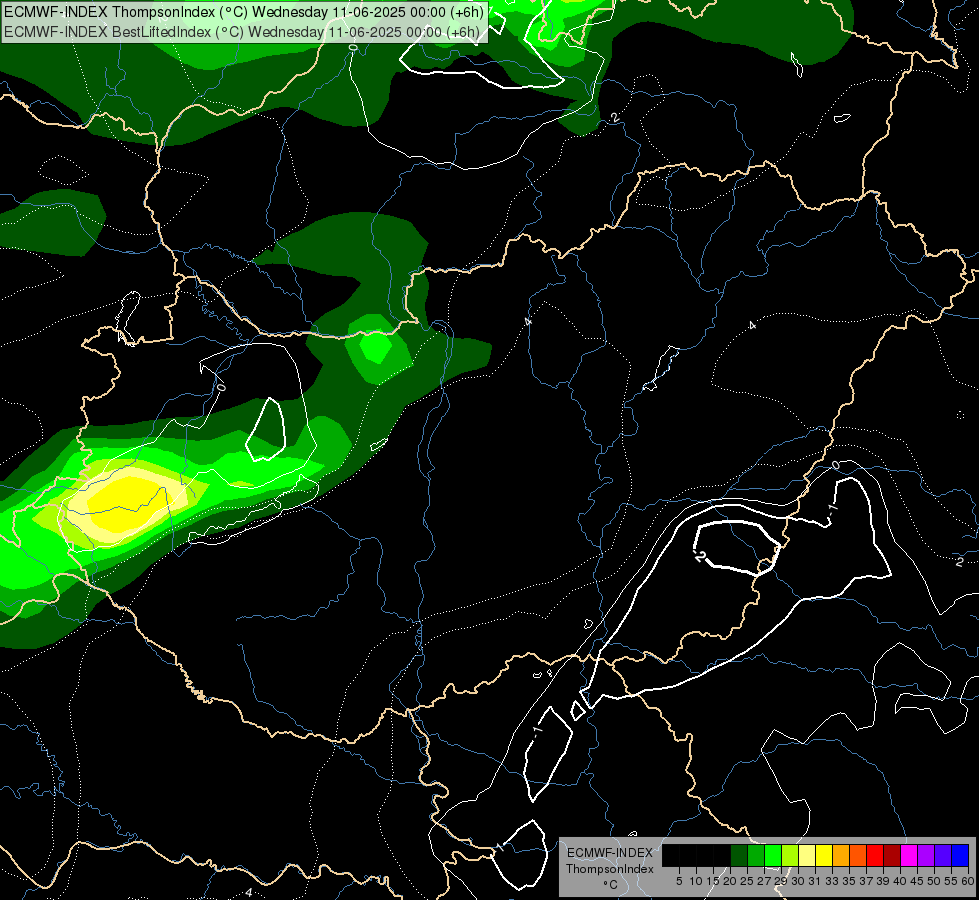
Task: Pick the bright green 27–29 legend swatch
Action: click(x=773, y=855)
